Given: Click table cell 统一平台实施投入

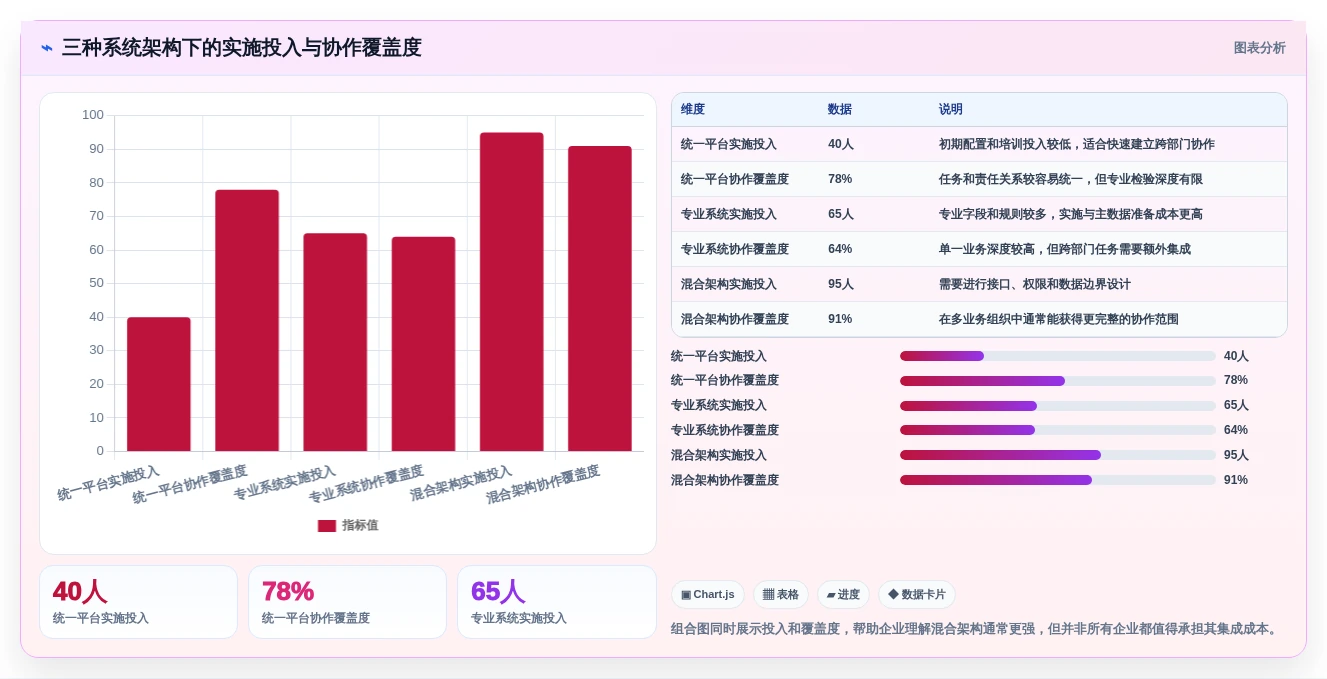Looking at the screenshot, I should [729, 144].
